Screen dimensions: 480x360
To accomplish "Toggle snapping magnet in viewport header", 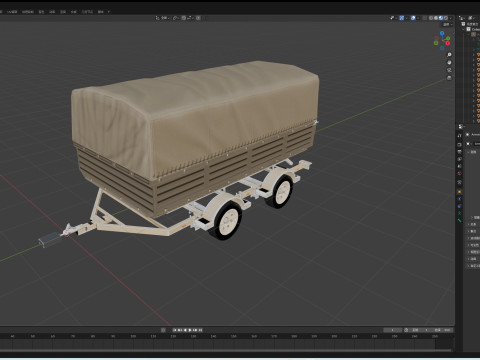I will [x=184, y=18].
